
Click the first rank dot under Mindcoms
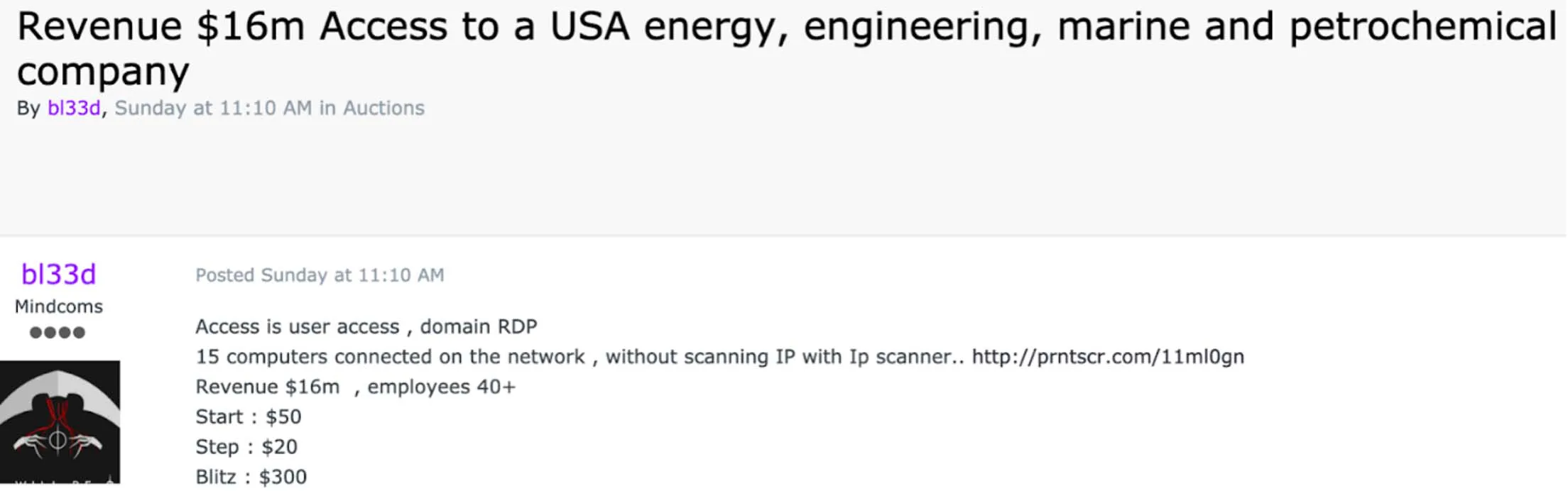point(36,332)
